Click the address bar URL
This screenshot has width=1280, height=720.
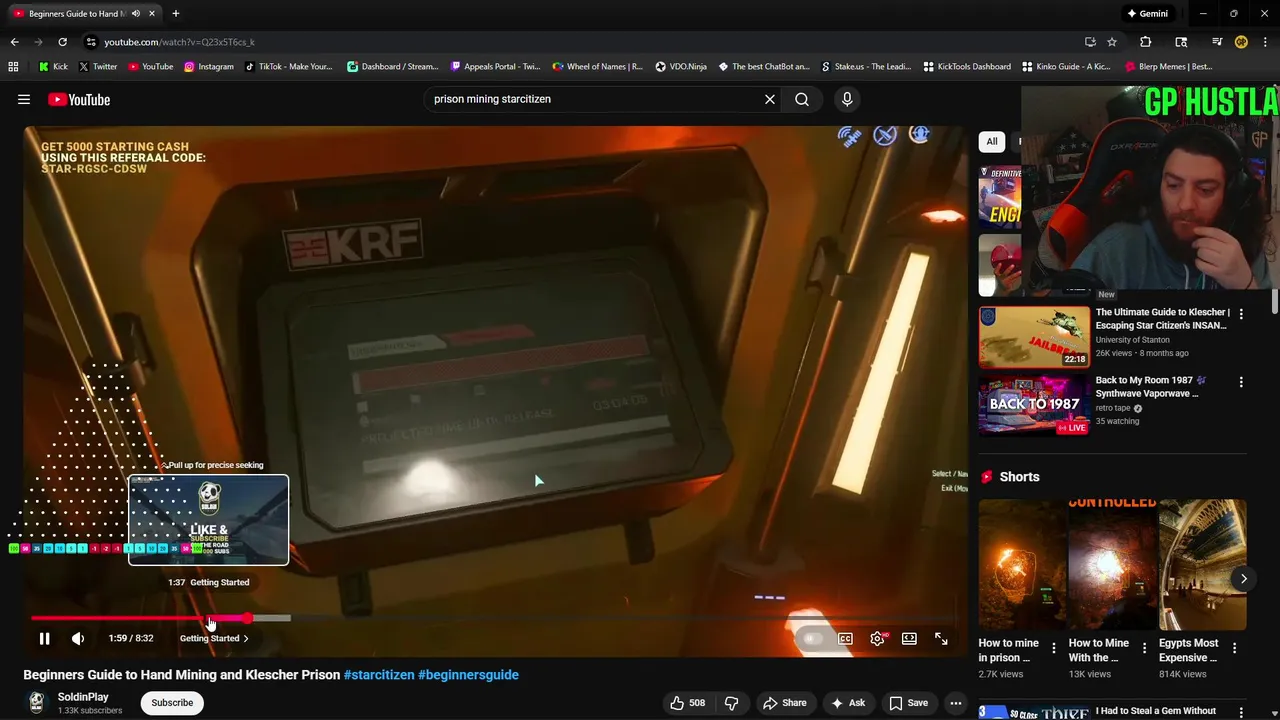180,42
